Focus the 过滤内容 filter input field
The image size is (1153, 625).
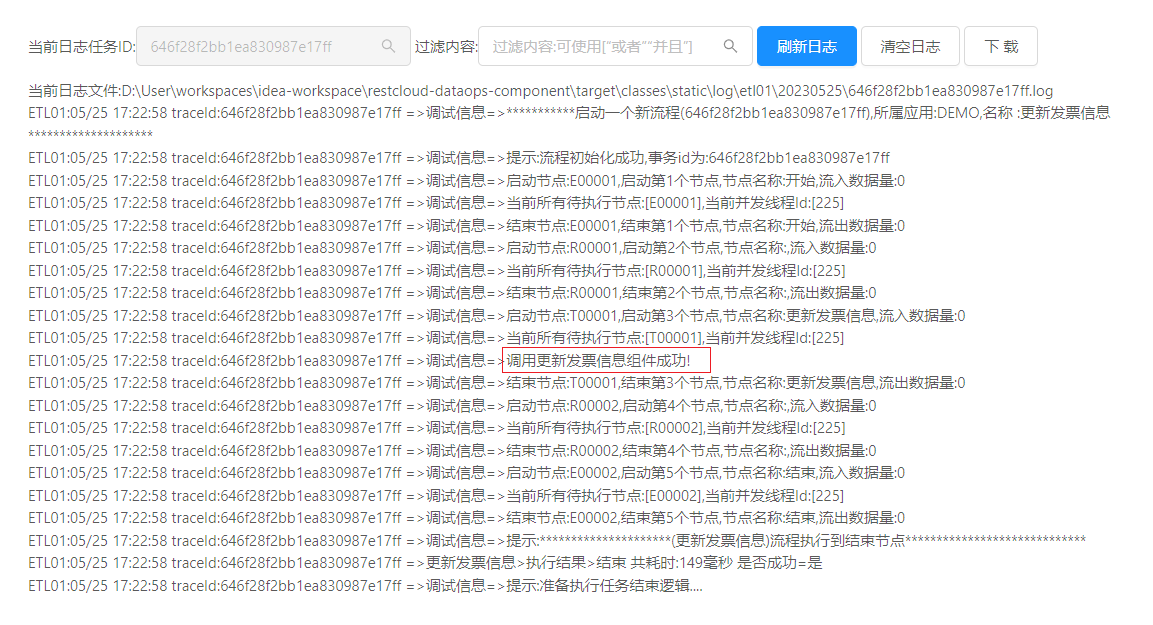coord(604,46)
